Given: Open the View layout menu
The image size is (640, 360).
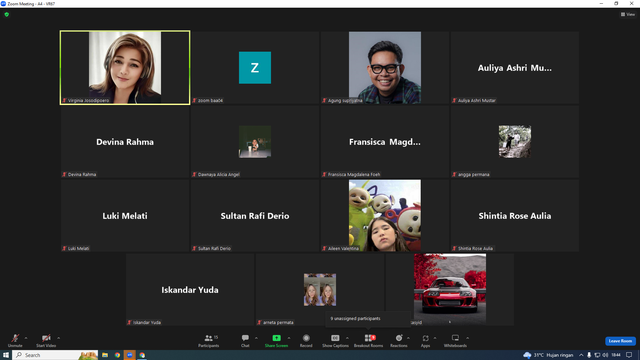Looking at the screenshot, I should 628,14.
